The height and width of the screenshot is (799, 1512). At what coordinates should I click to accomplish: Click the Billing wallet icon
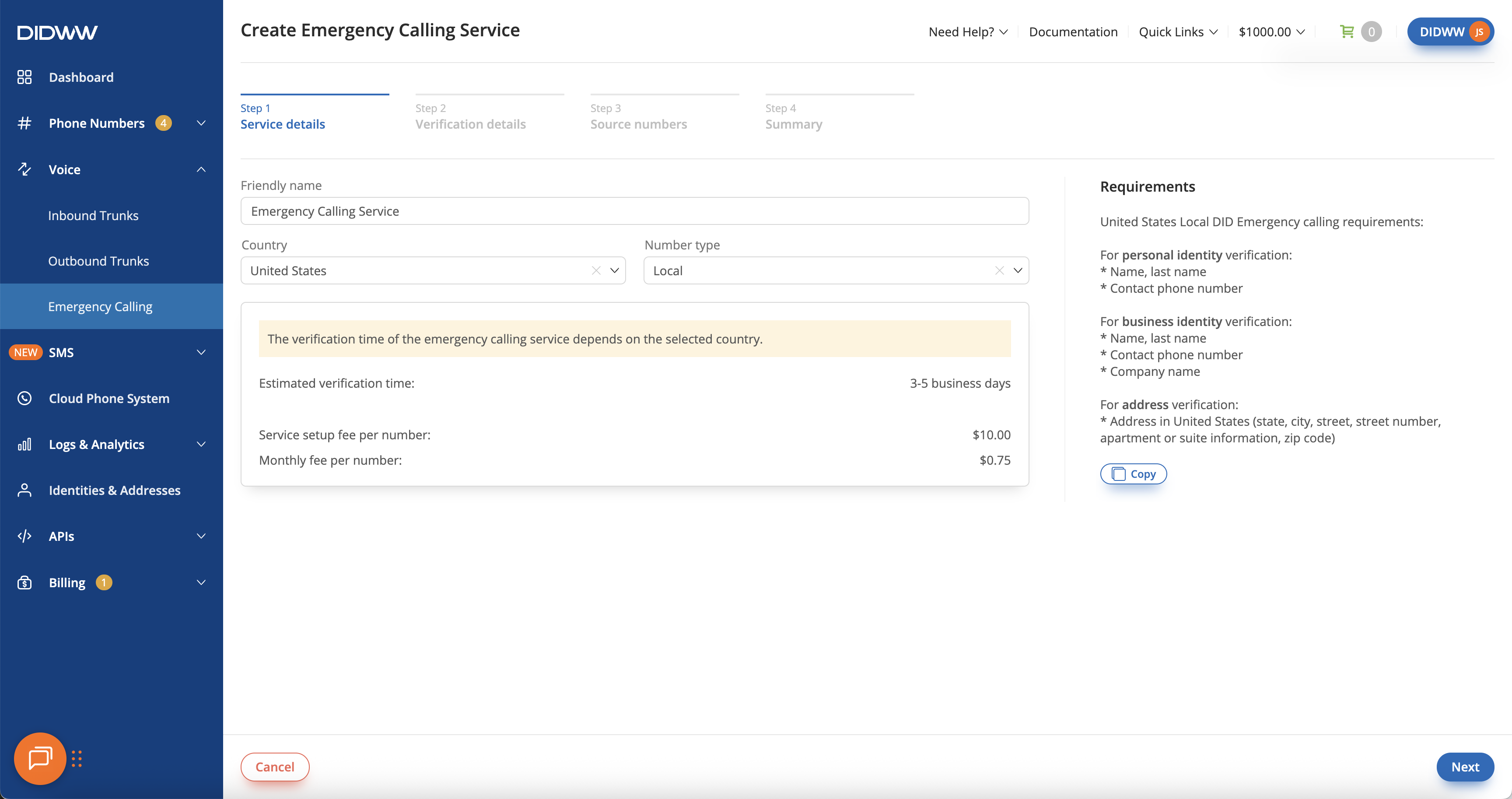[x=24, y=582]
